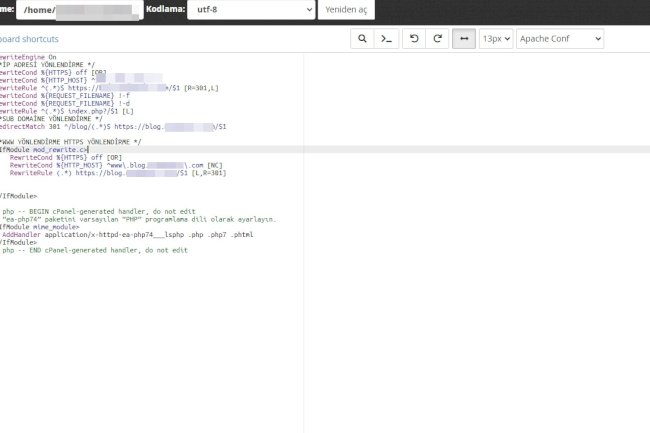This screenshot has width=650, height=433.
Task: Click the line 'RewriteEngine On'
Action: tap(28, 57)
